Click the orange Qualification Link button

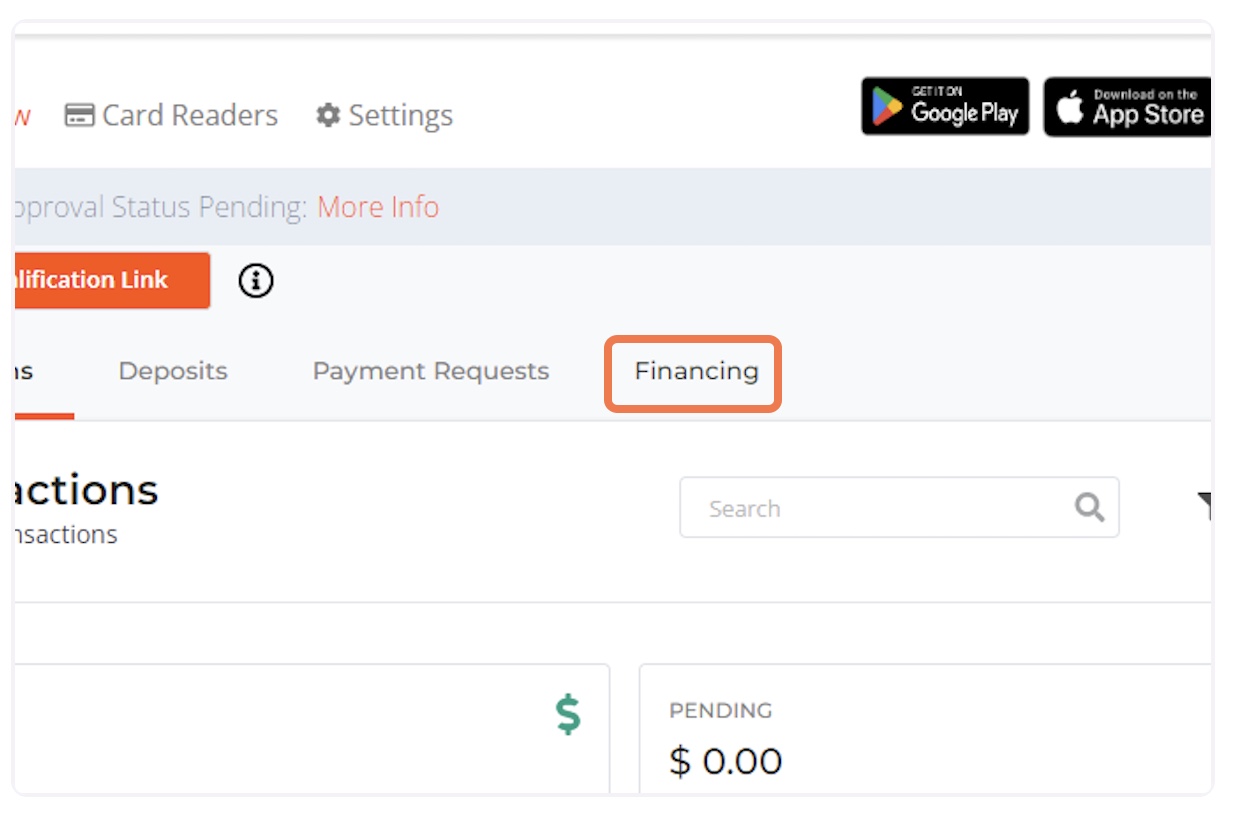click(x=112, y=280)
